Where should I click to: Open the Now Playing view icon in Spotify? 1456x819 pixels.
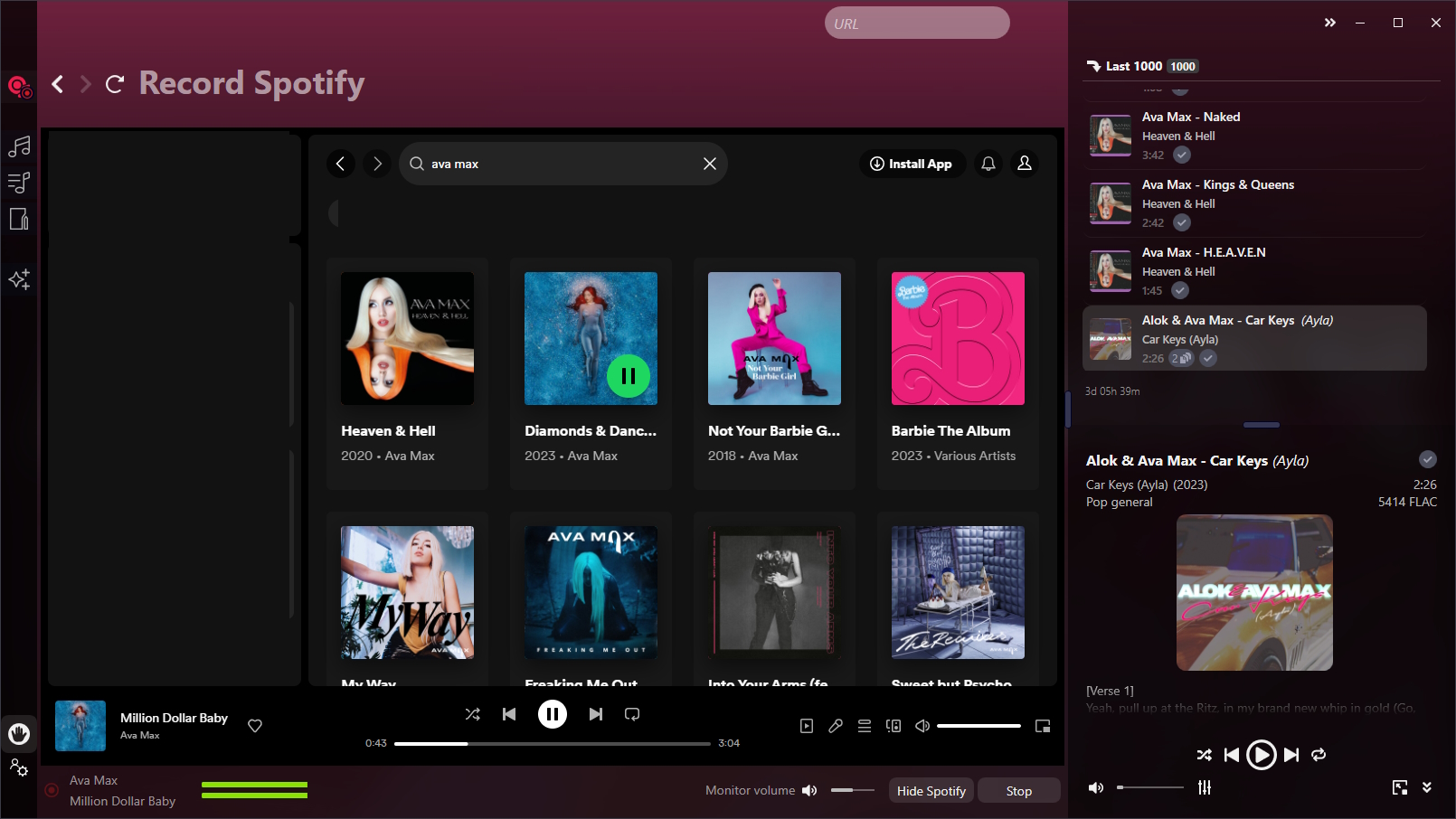[807, 726]
